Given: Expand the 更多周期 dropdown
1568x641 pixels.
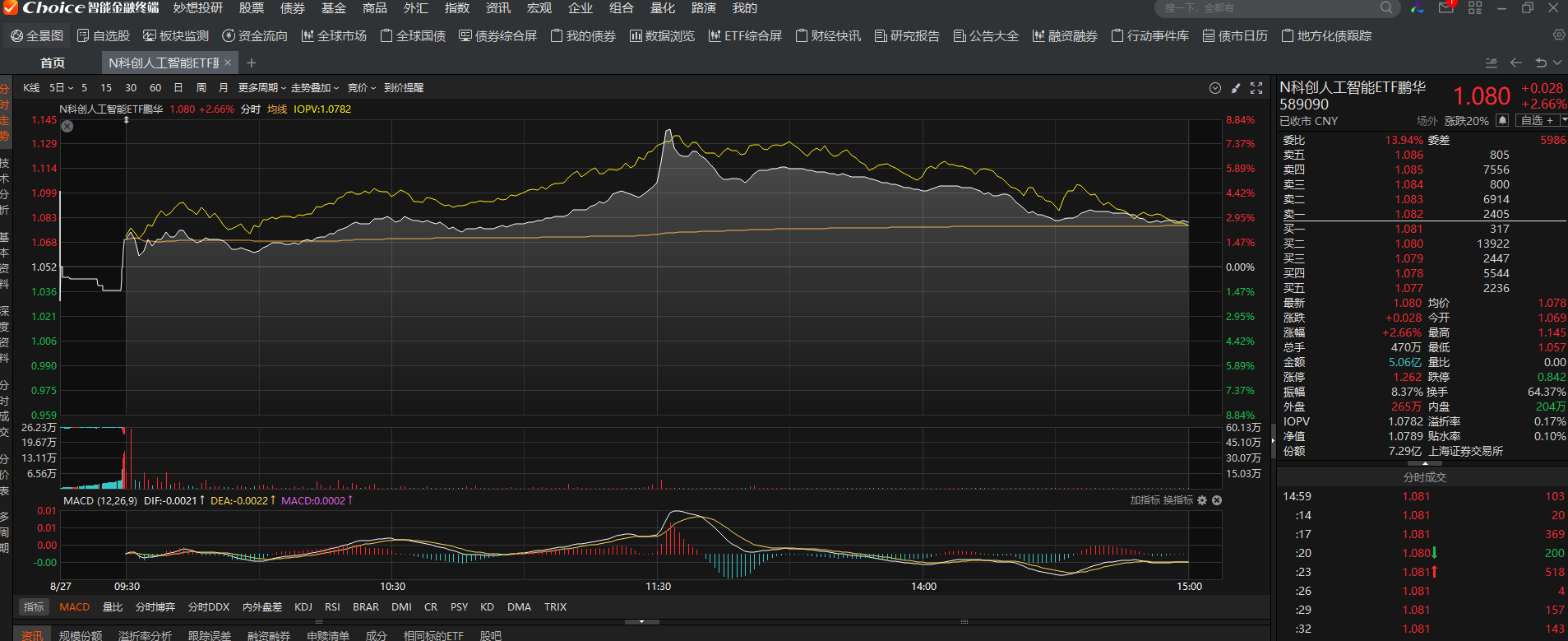Looking at the screenshot, I should 261,88.
